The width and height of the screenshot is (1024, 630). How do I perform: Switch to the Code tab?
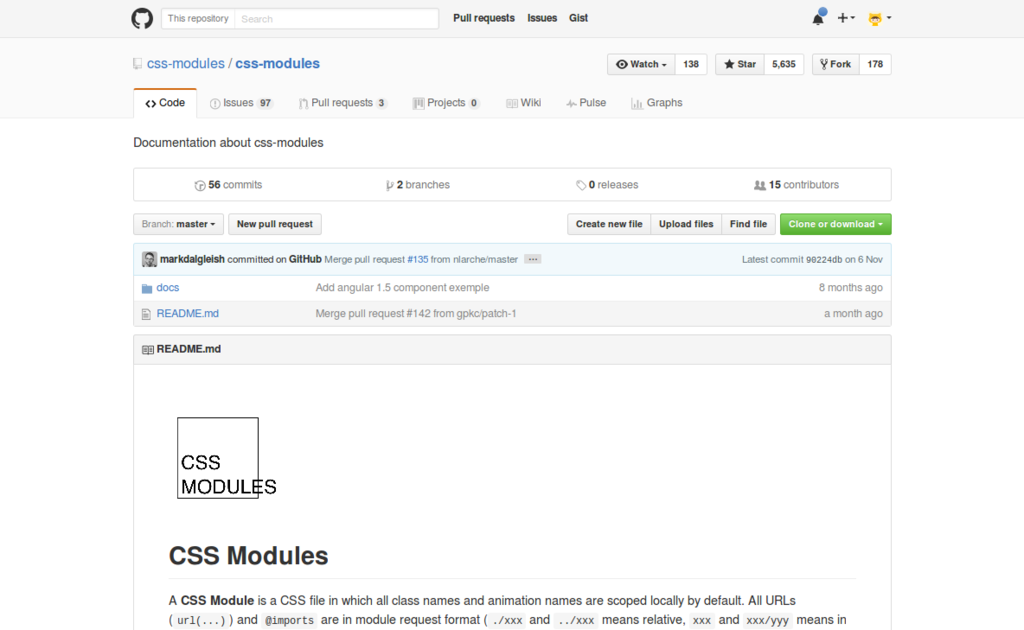tap(165, 103)
